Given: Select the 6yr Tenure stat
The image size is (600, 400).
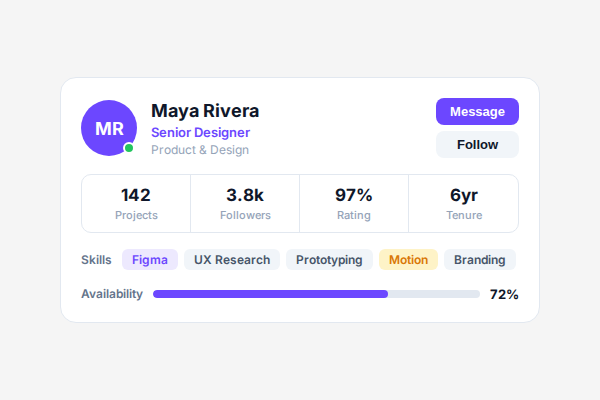Looking at the screenshot, I should tap(464, 204).
